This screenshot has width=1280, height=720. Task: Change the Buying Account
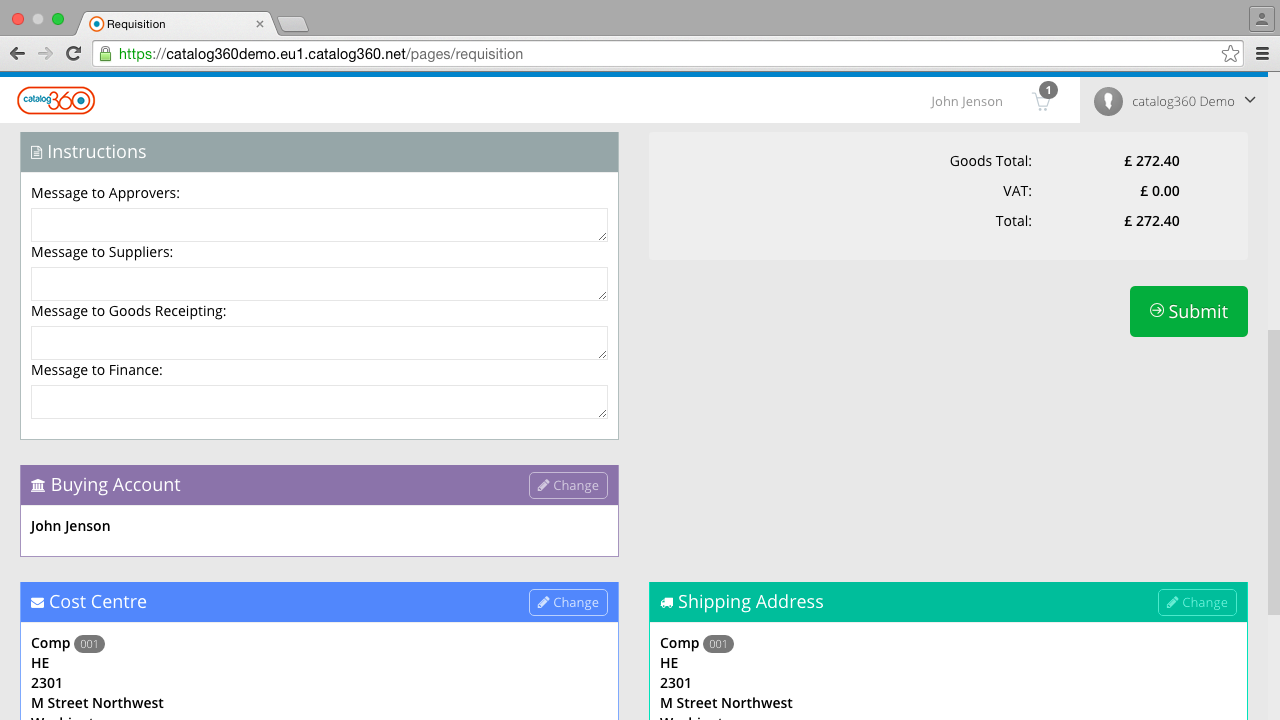(568, 485)
